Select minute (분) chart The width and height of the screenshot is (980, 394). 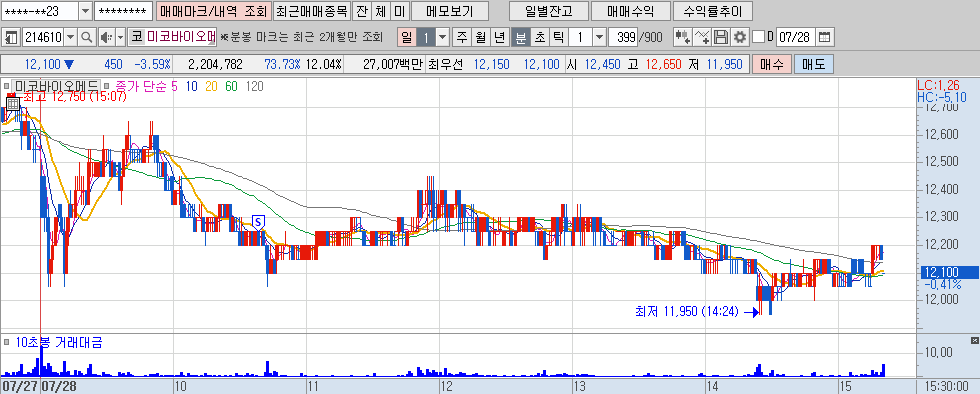point(520,38)
